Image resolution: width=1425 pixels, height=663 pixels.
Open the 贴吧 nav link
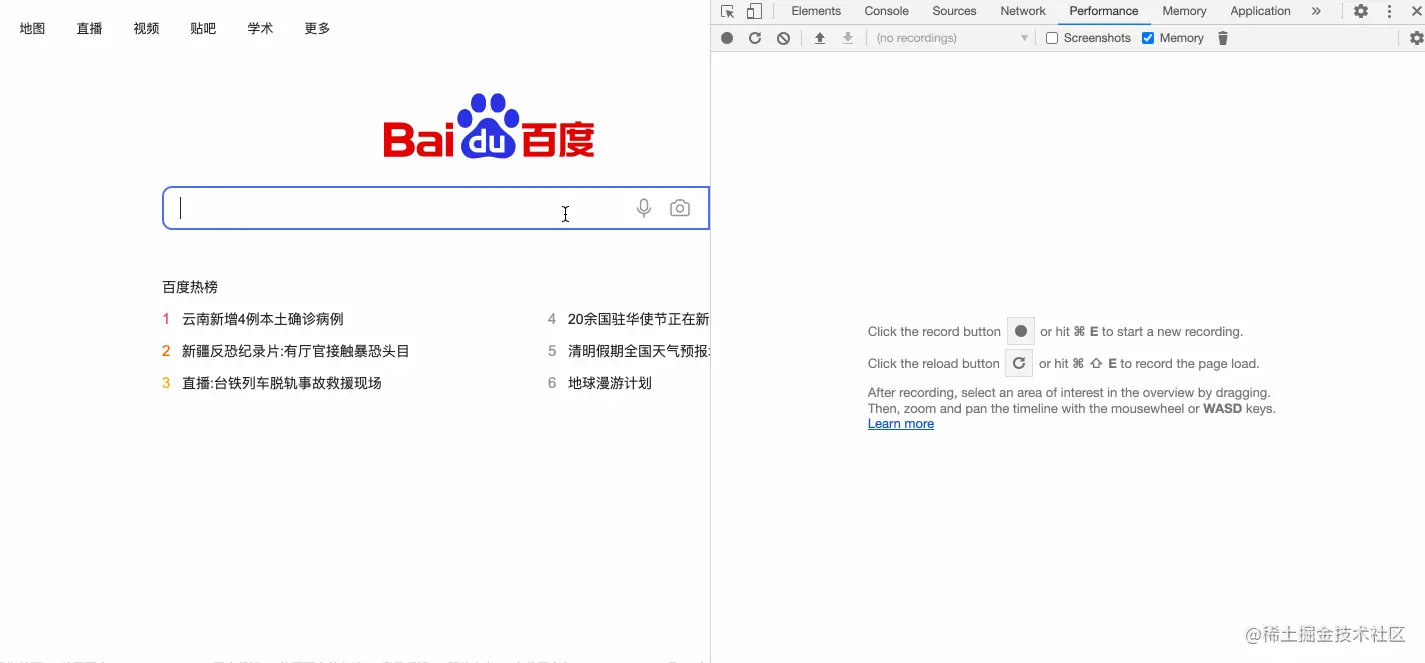(x=203, y=28)
